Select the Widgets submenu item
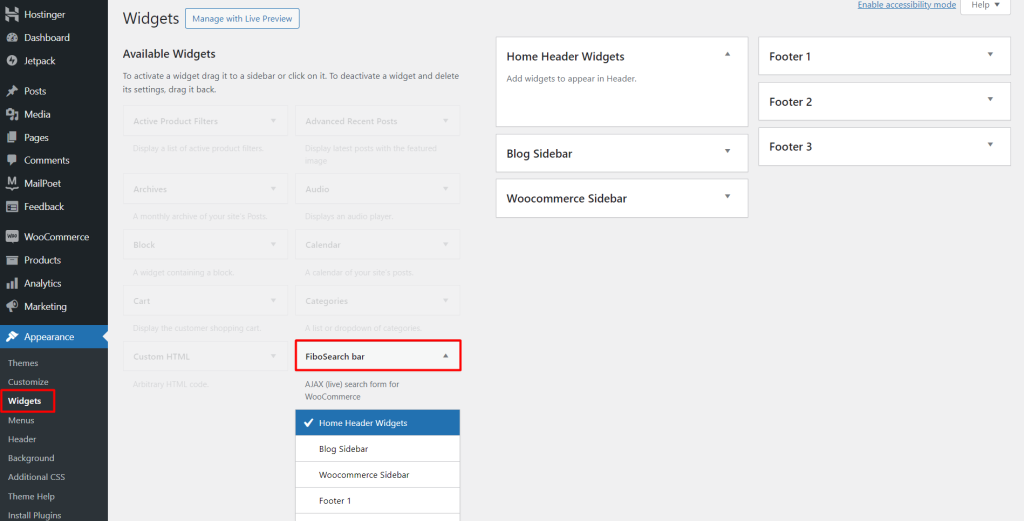Viewport: 1024px width, 521px height. point(24,401)
